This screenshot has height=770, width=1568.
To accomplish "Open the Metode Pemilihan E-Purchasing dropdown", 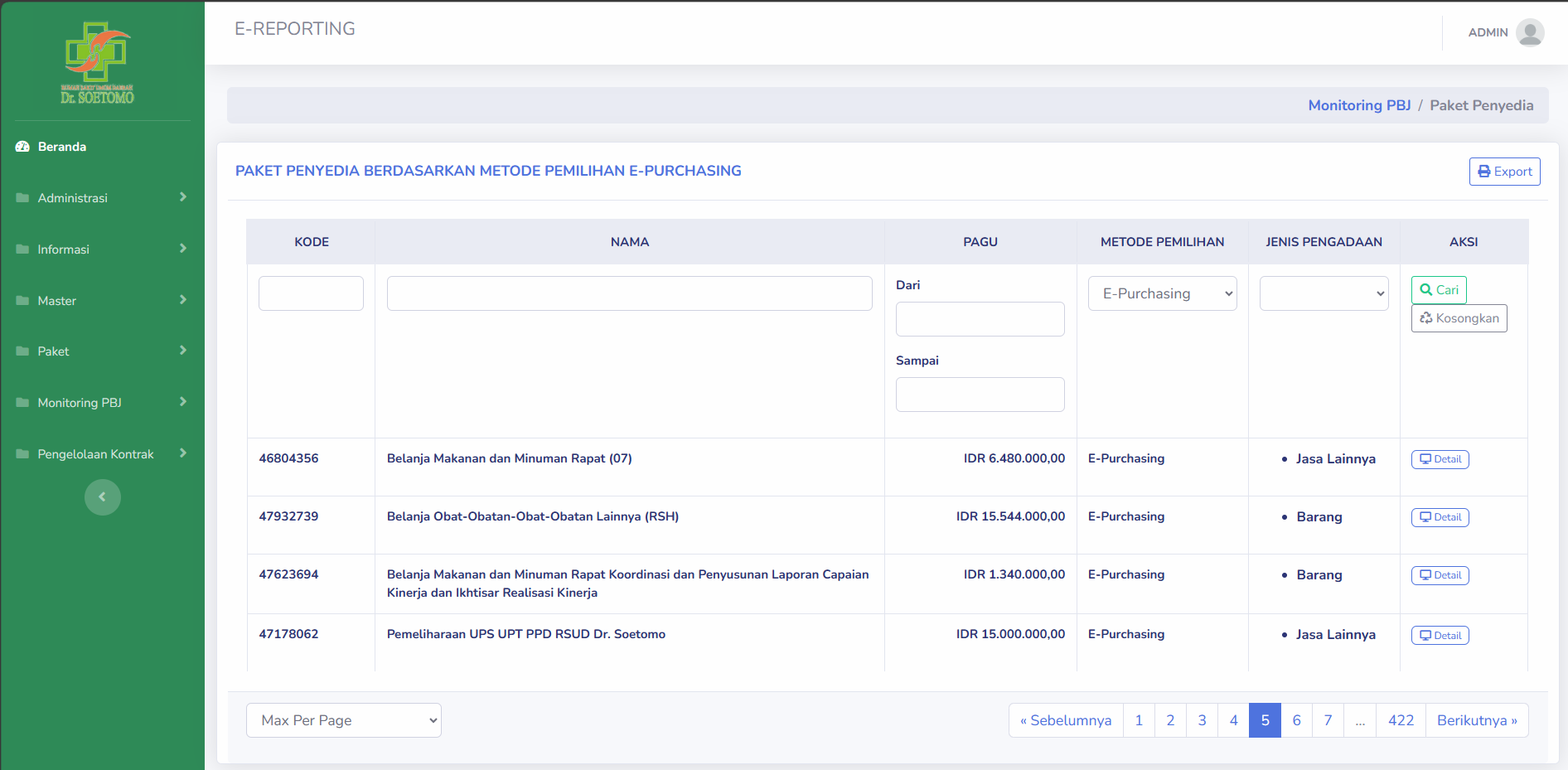I will (1162, 293).
